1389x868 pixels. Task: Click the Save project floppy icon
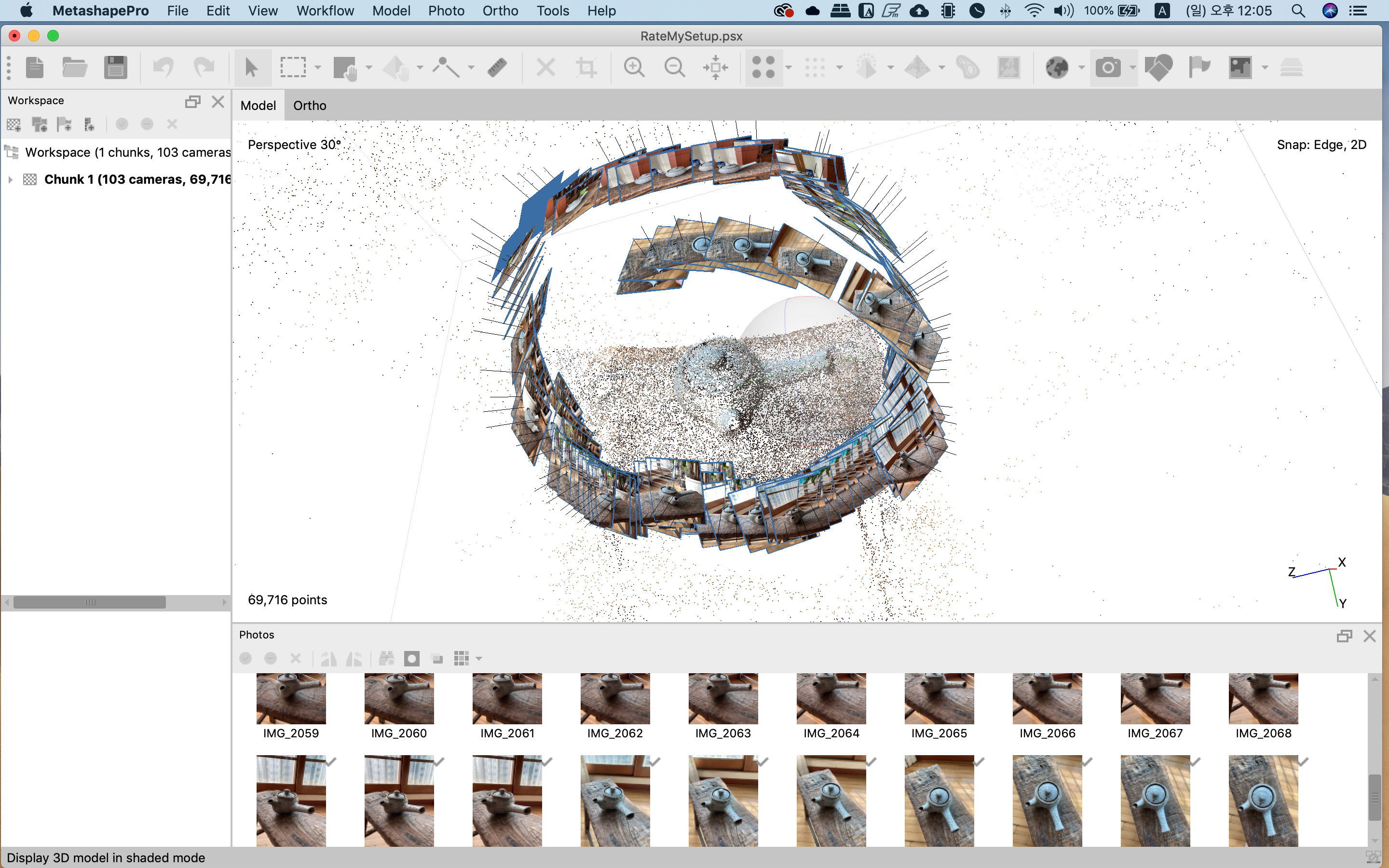pyautogui.click(x=115, y=68)
